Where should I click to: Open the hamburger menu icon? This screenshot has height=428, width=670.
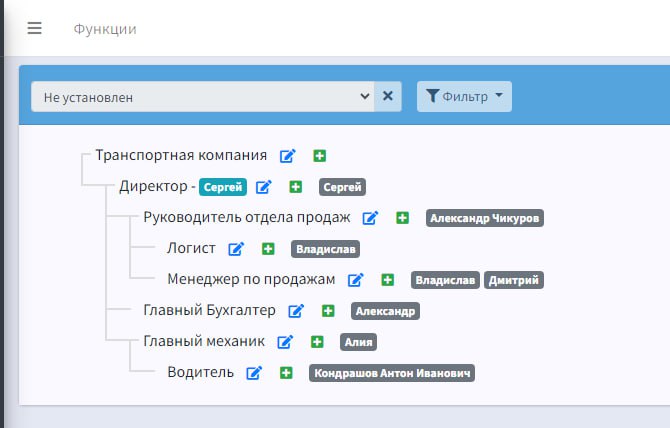35,28
